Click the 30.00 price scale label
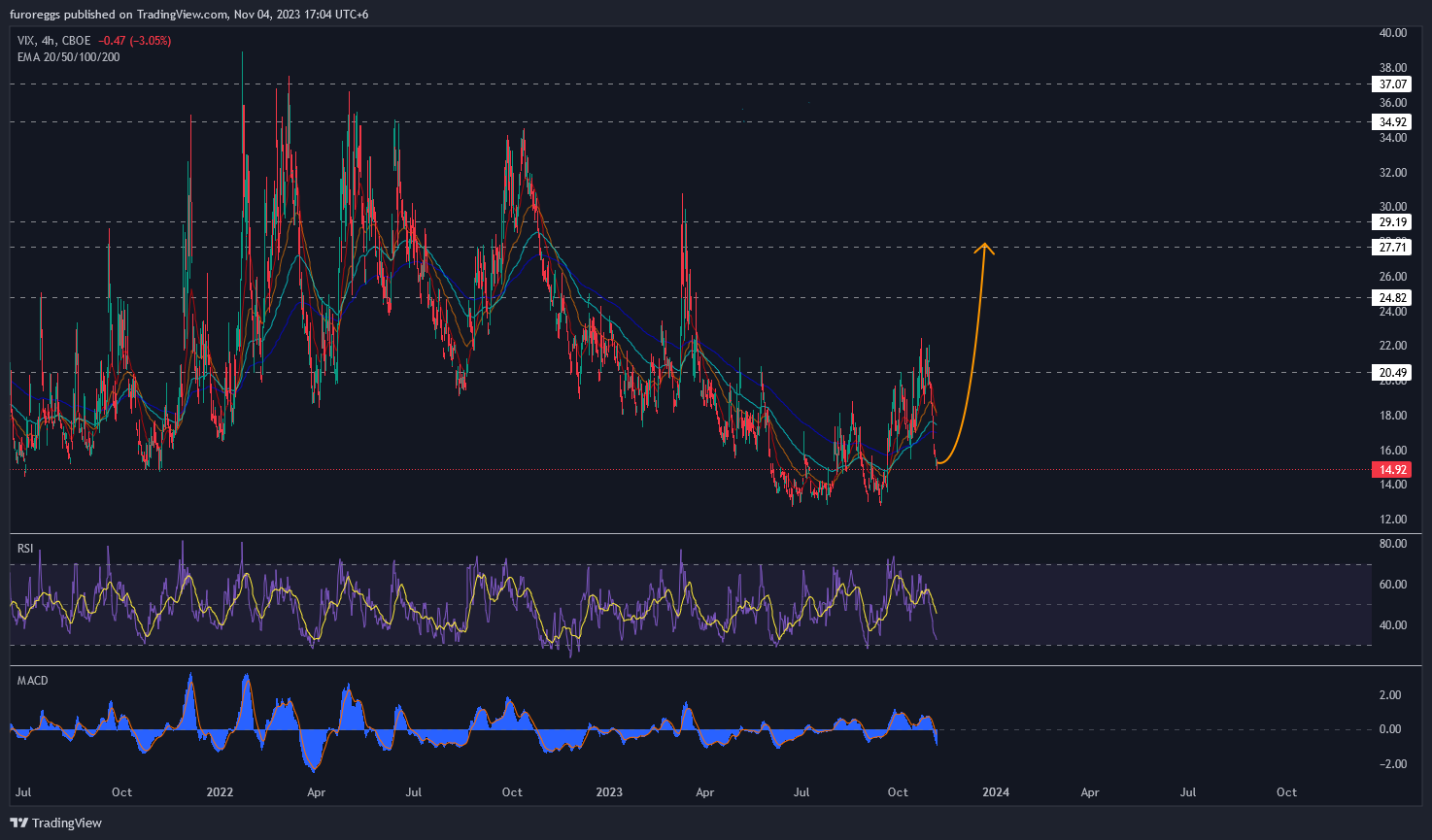This screenshot has width=1432, height=840. click(x=1393, y=207)
